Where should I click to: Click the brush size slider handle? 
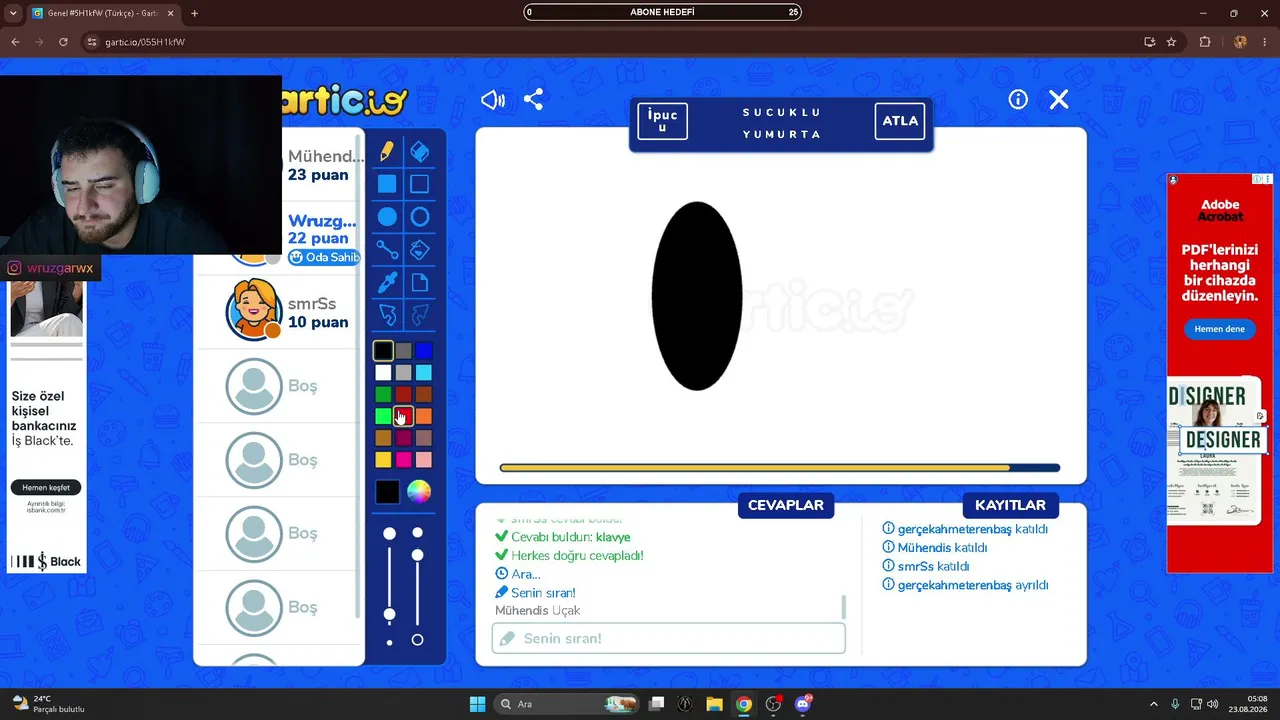(390, 614)
